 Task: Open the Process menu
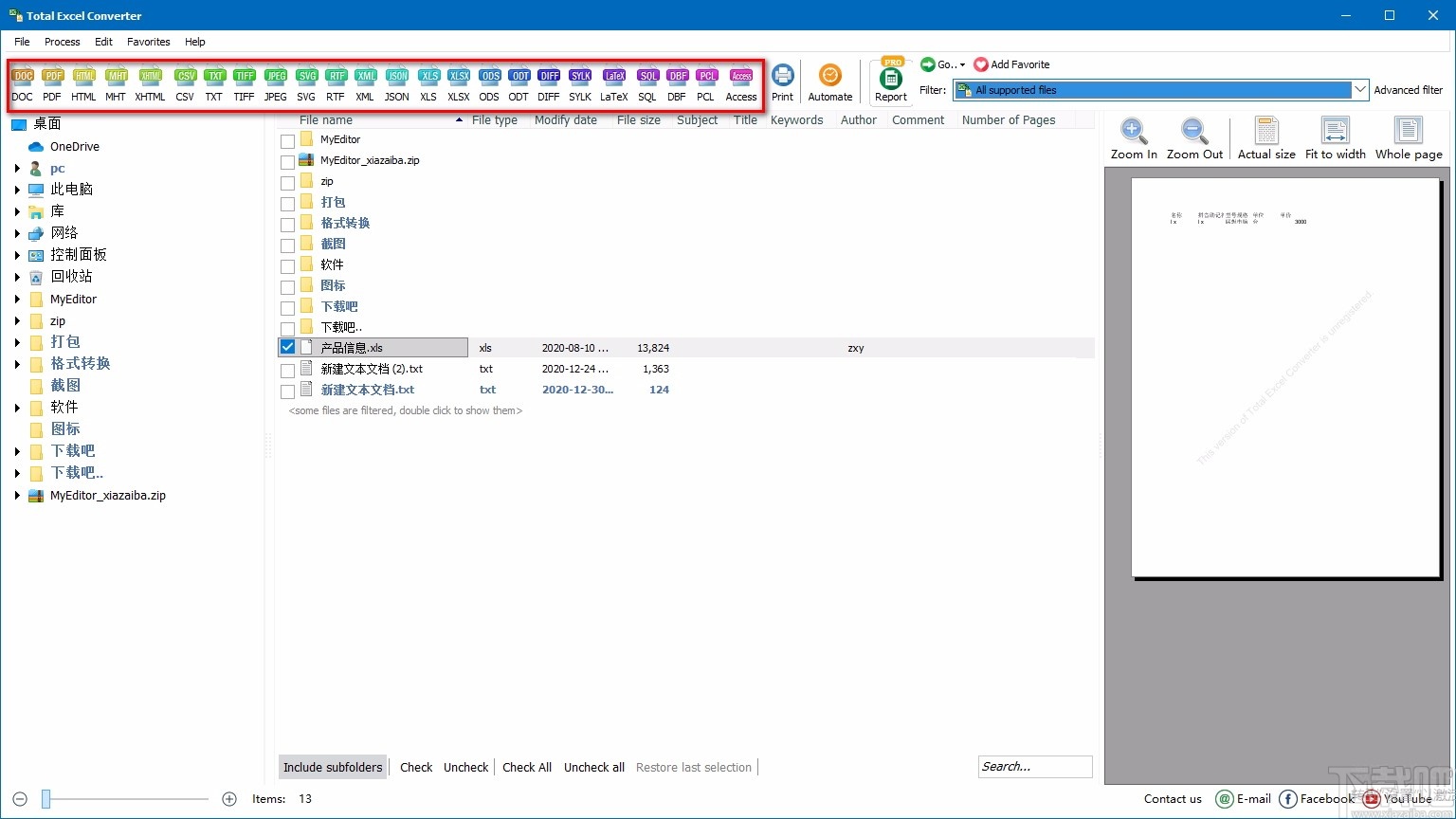(x=63, y=42)
